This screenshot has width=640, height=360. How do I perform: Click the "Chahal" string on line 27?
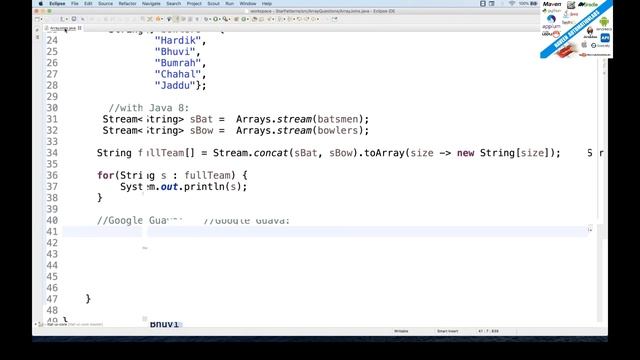point(178,74)
